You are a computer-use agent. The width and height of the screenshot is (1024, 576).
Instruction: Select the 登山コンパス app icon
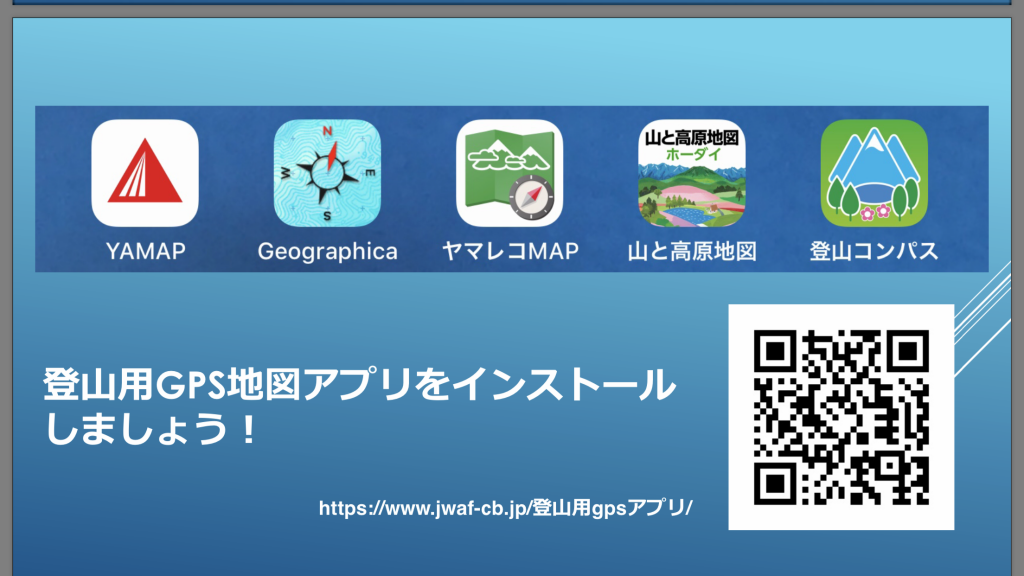point(874,173)
